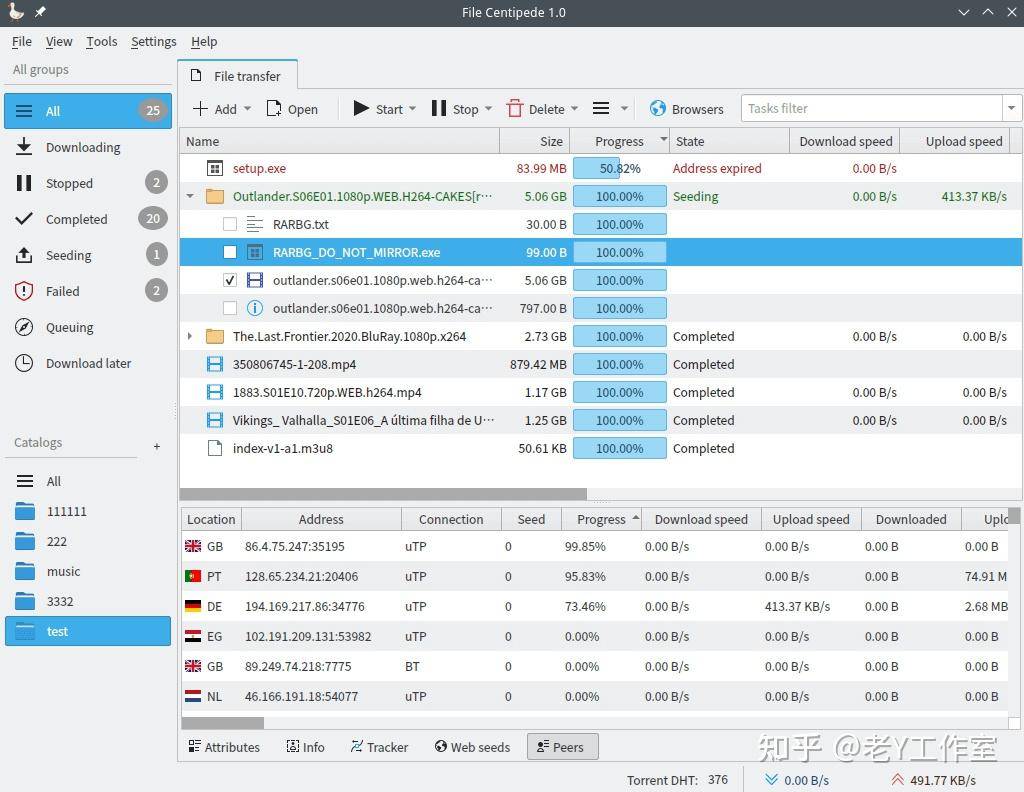Sort task list by Size column
This screenshot has height=792, width=1024.
[535, 141]
